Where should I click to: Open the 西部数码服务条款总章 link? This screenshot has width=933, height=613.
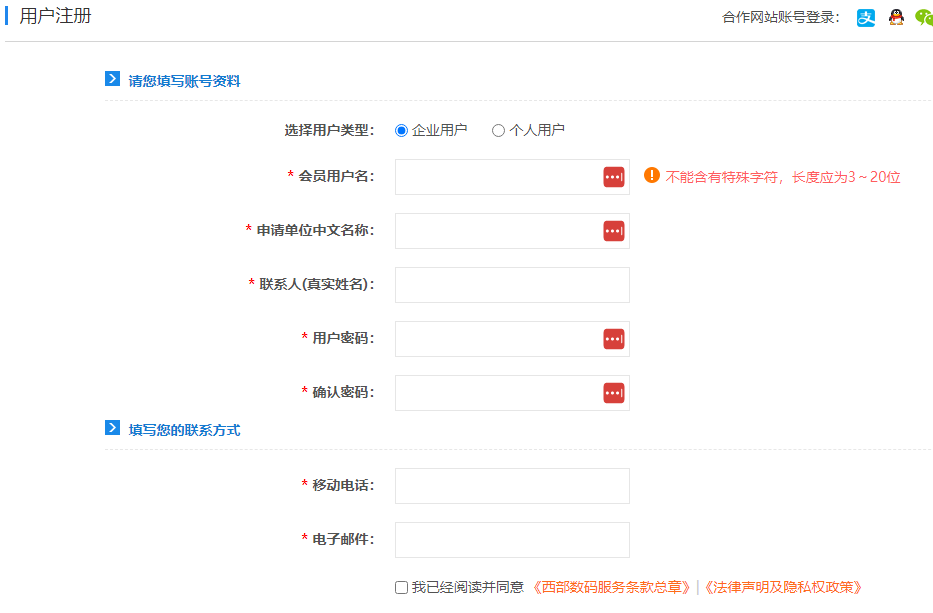click(612, 588)
